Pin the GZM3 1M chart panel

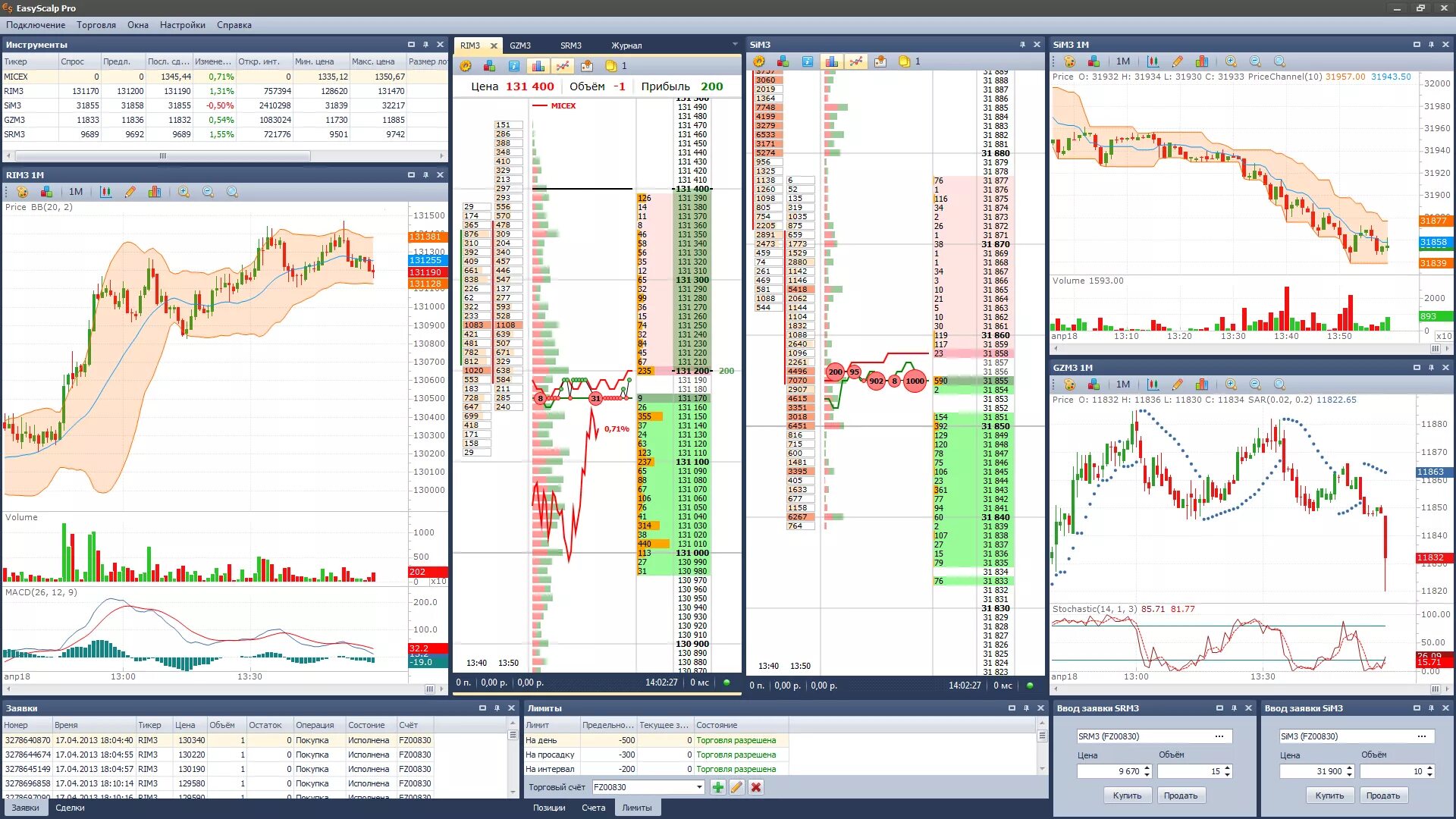pyautogui.click(x=1431, y=367)
